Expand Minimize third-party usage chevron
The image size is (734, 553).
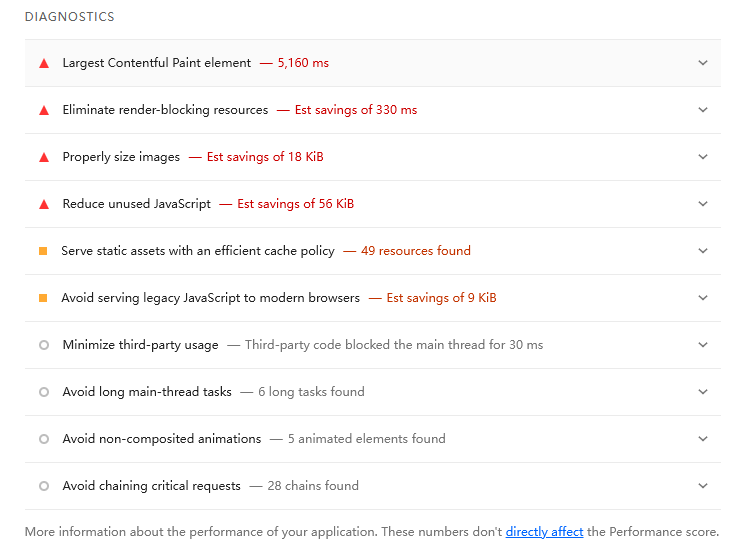703,345
